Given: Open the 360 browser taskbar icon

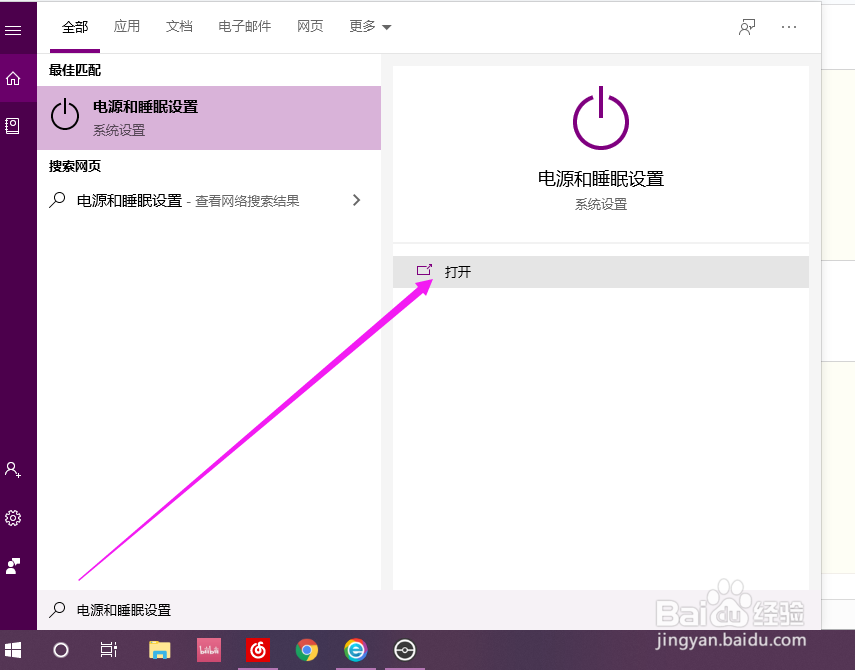Looking at the screenshot, I should point(356,650).
